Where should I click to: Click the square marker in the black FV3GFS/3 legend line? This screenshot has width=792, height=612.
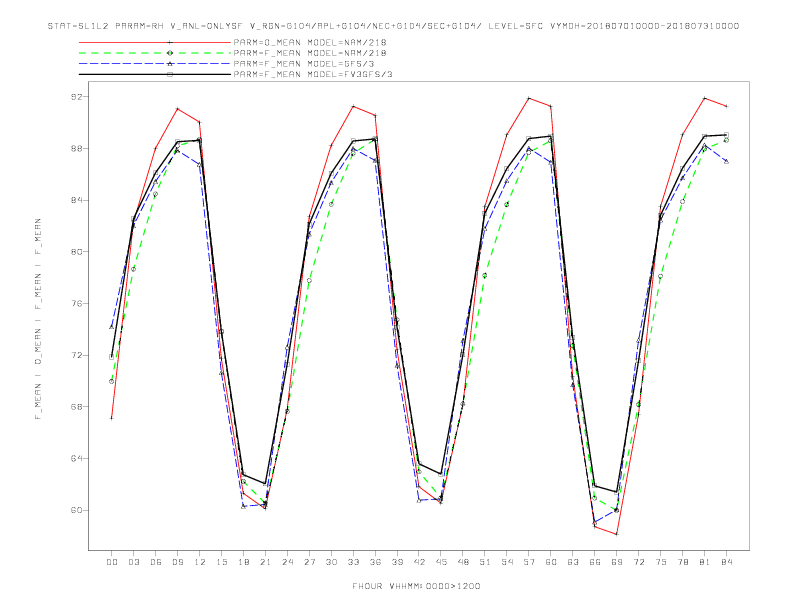coord(170,74)
